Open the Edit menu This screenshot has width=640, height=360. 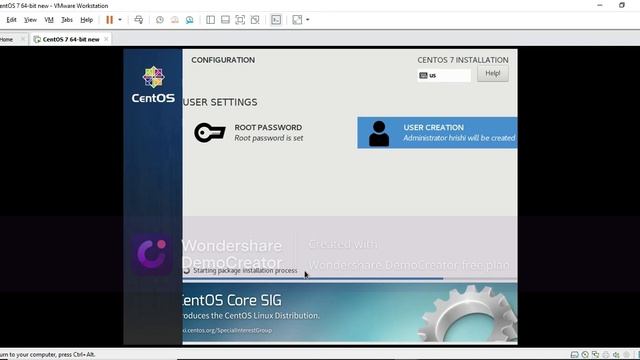click(11, 20)
